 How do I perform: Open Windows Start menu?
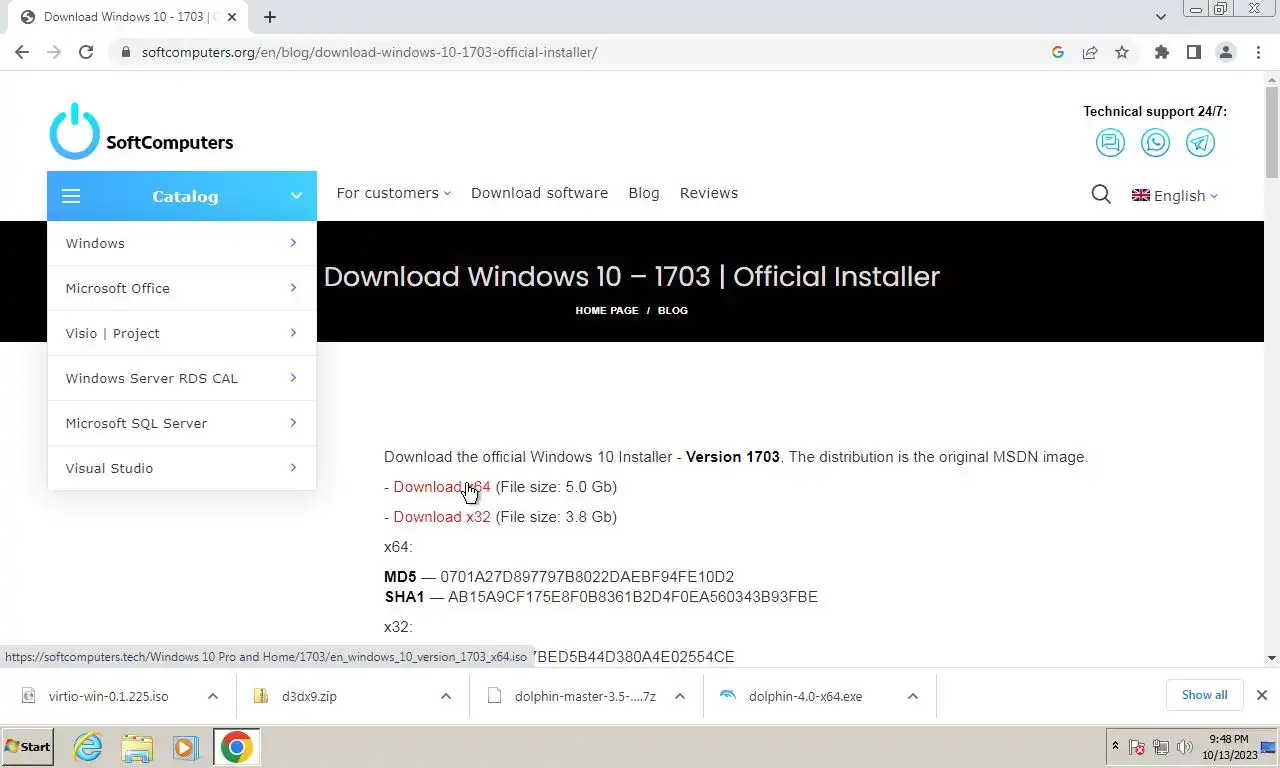[28, 747]
